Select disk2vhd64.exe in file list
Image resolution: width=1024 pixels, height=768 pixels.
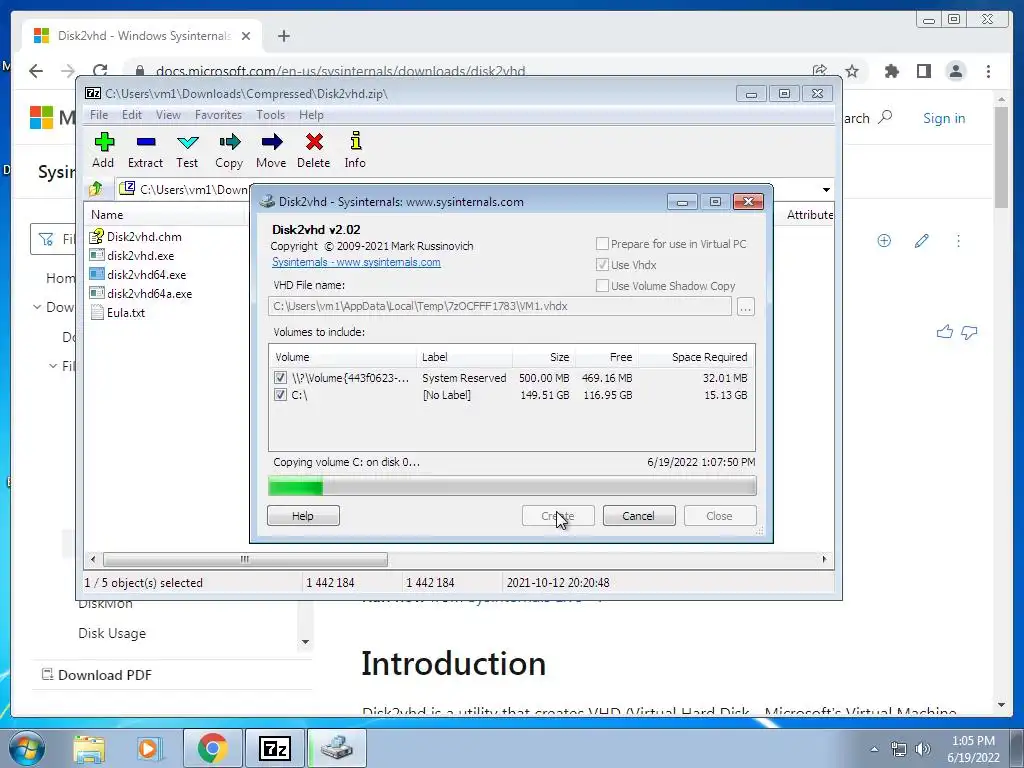146,274
